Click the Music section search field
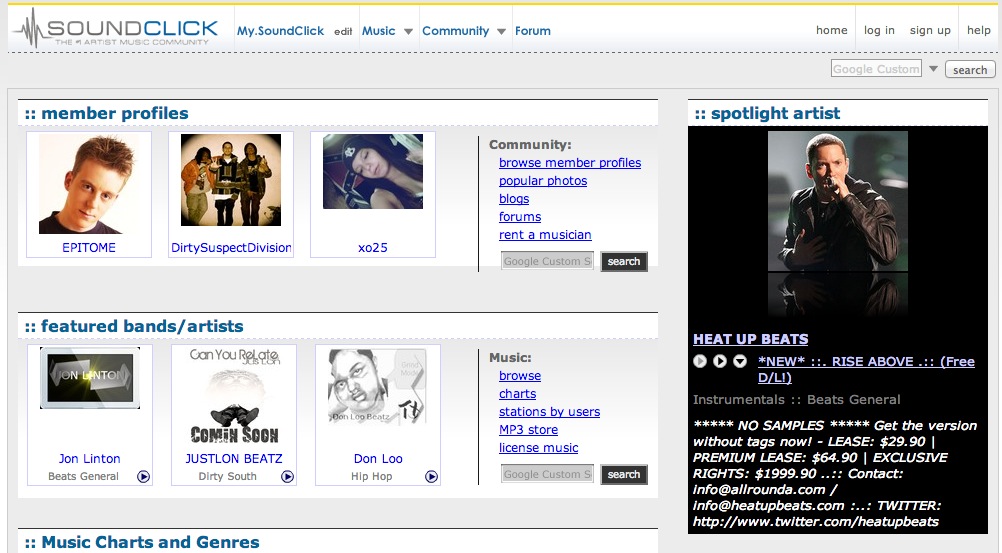The height and width of the screenshot is (553, 1002). pos(547,474)
